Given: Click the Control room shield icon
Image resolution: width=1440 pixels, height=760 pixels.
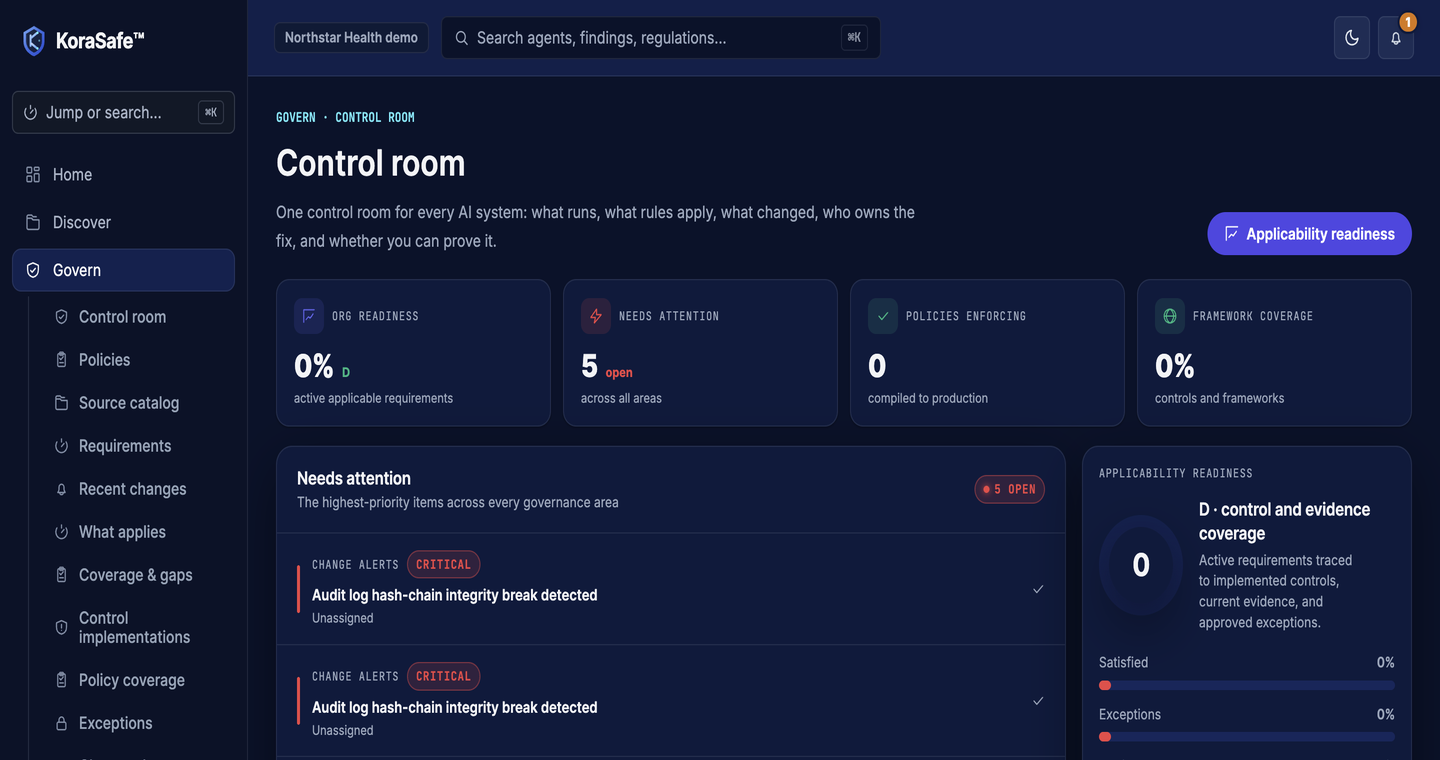Looking at the screenshot, I should pos(61,317).
